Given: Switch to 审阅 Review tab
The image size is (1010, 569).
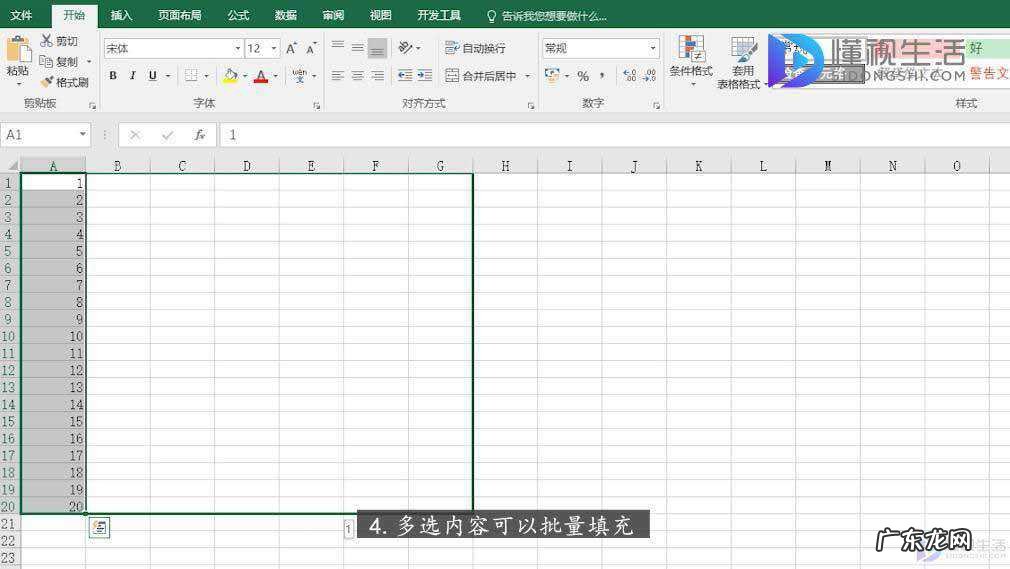Looking at the screenshot, I should point(333,15).
